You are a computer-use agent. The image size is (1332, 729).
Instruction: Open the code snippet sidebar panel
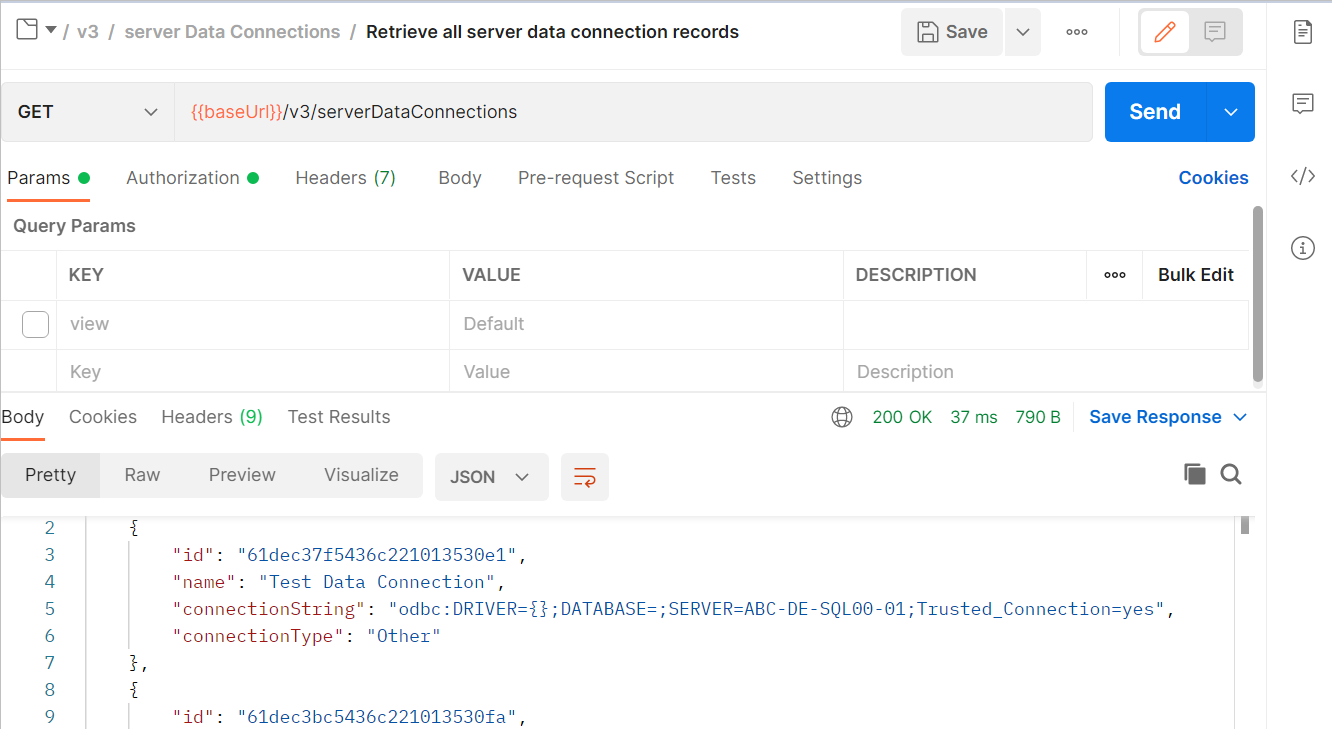pos(1303,175)
